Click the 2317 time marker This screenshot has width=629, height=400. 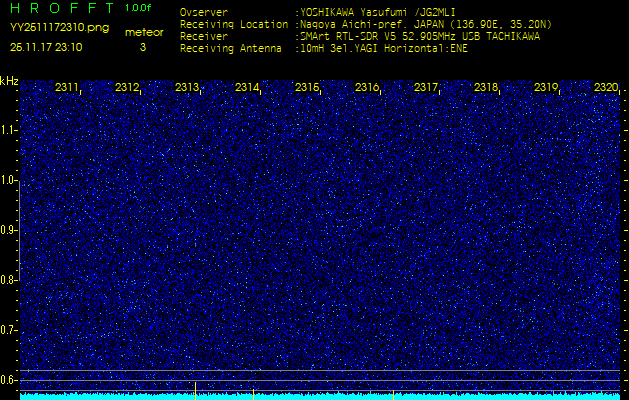pos(426,88)
